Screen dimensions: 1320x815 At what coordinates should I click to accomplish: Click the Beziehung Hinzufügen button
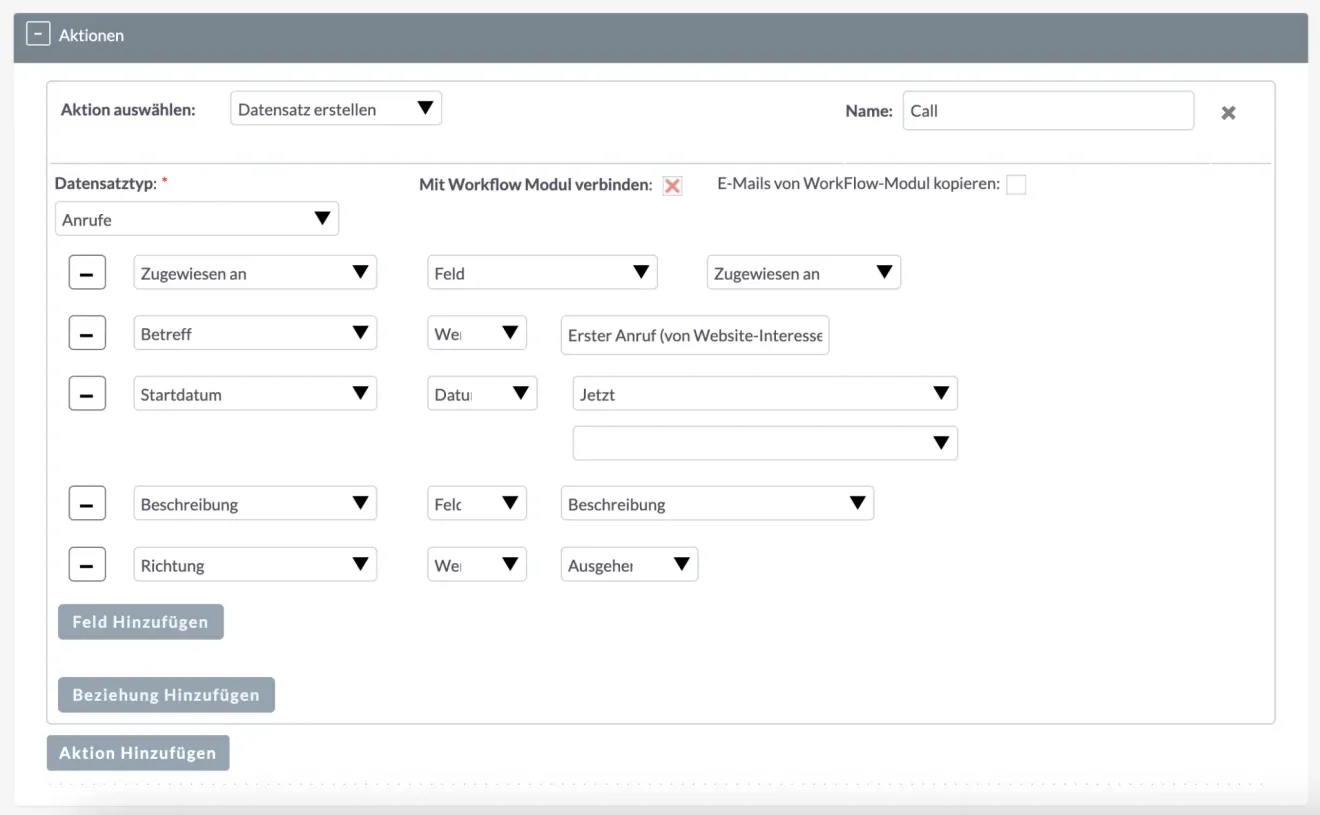click(166, 695)
